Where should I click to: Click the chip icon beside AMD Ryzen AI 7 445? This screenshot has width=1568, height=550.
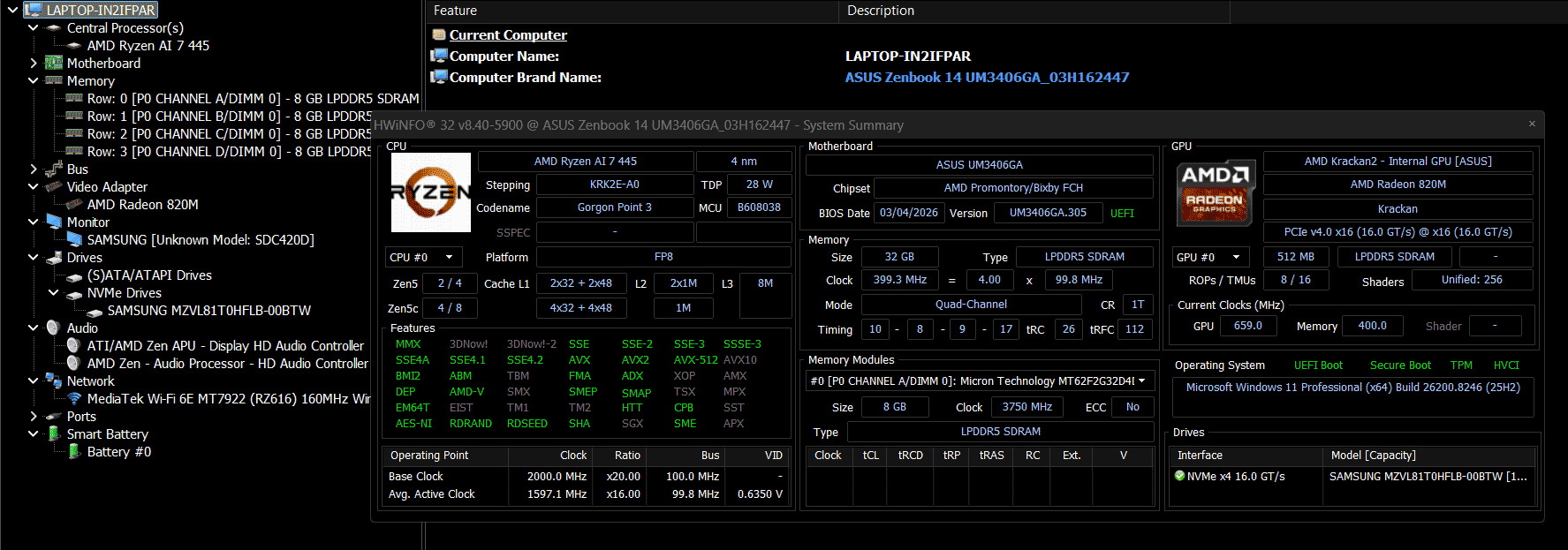point(74,46)
